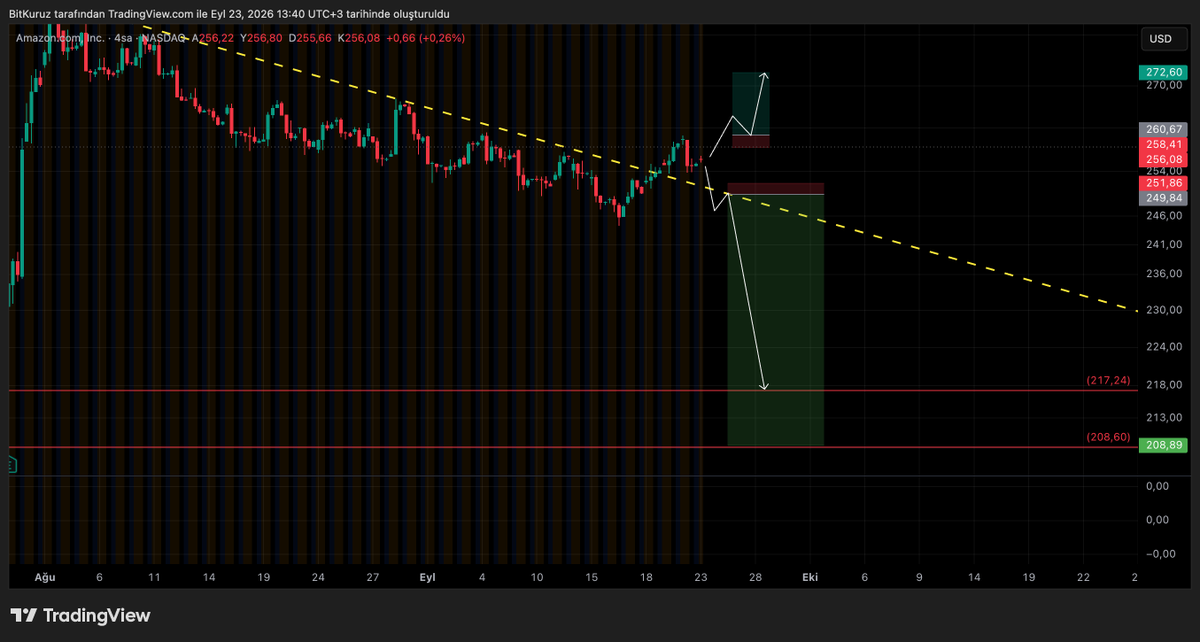Select the open value A256,22
This screenshot has width=1200, height=642.
213,38
